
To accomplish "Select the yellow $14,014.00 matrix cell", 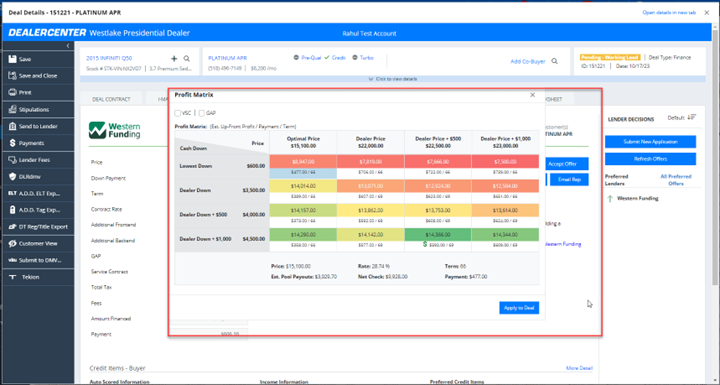I will coord(303,186).
